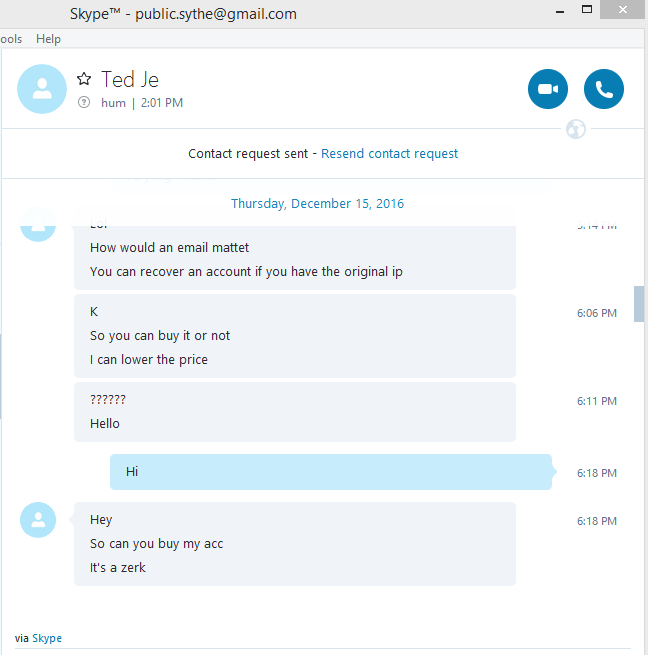Maximize the Skype window
648x655 pixels.
587,10
